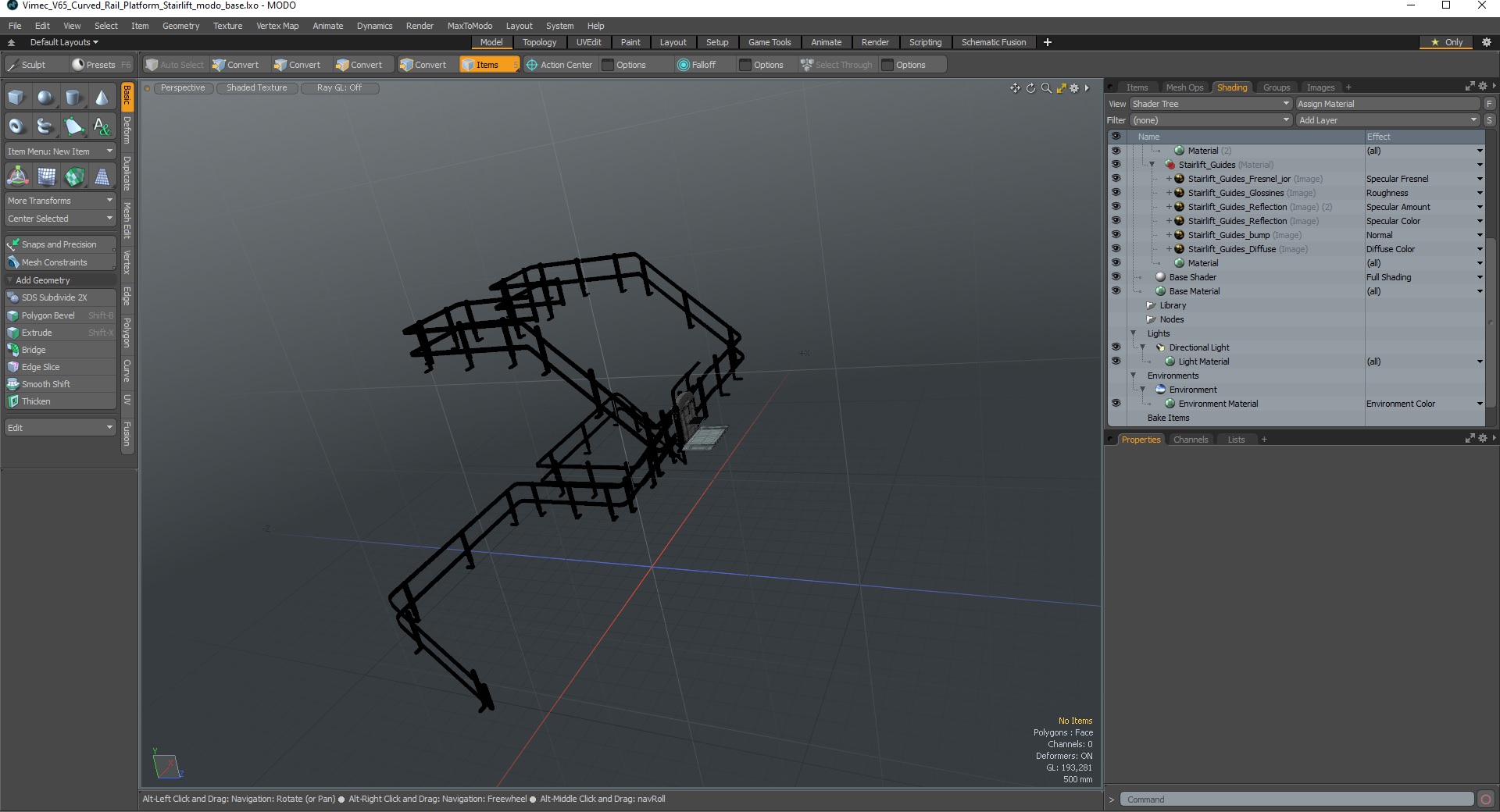Click SDS Subdivide 2X tool
Screen dimensions: 1500x812
[x=61, y=297]
